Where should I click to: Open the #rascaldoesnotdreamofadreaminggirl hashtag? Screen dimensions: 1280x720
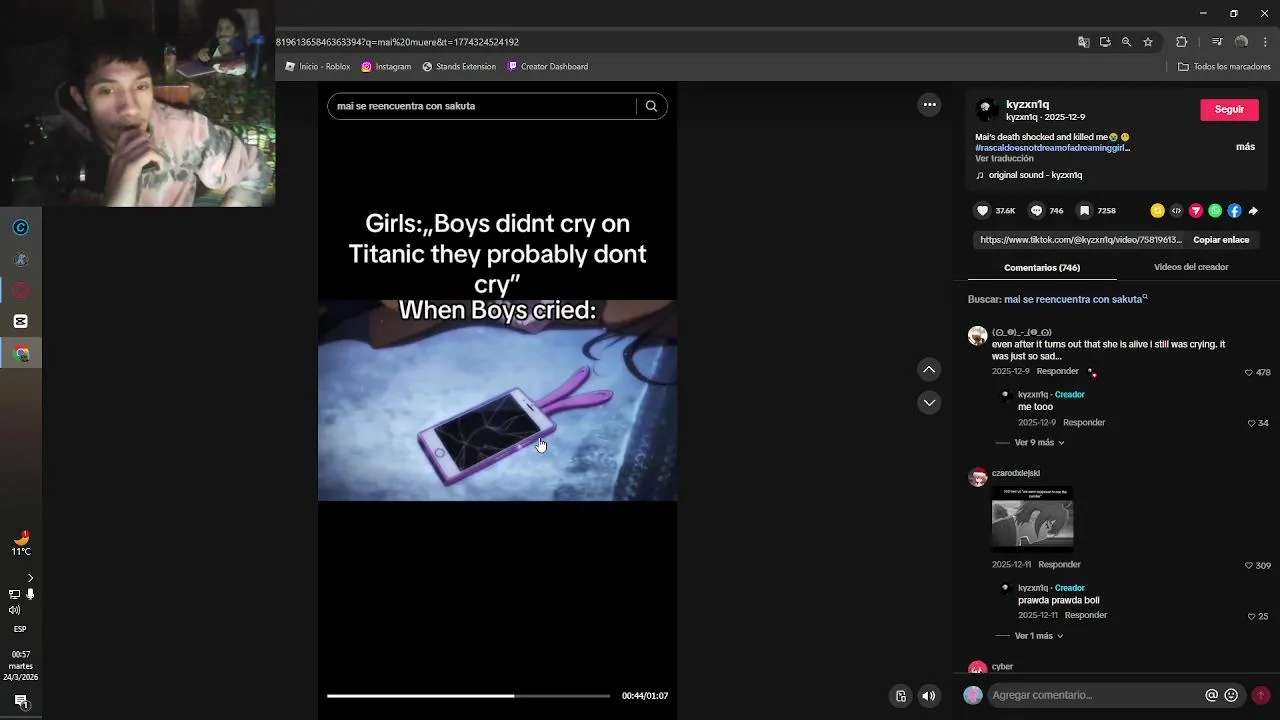coord(1052,148)
